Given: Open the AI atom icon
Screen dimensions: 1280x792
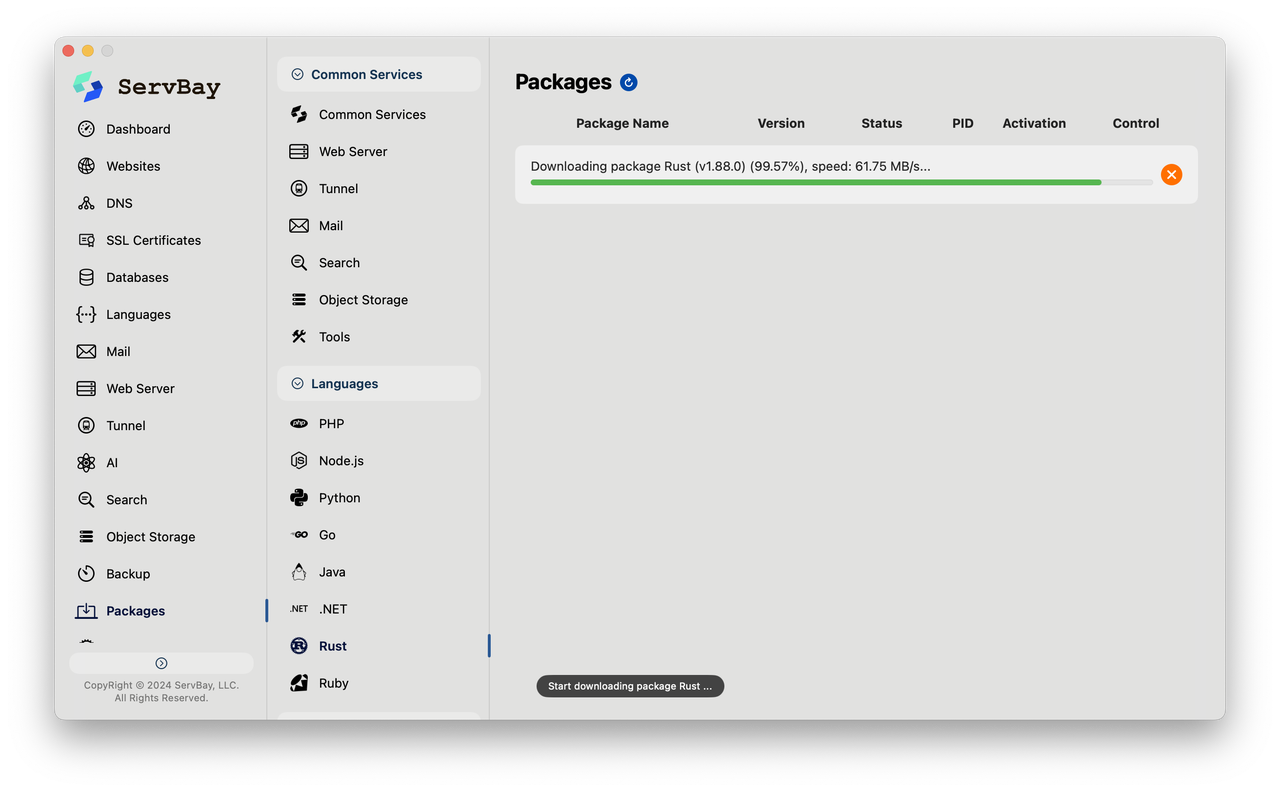Looking at the screenshot, I should point(86,462).
